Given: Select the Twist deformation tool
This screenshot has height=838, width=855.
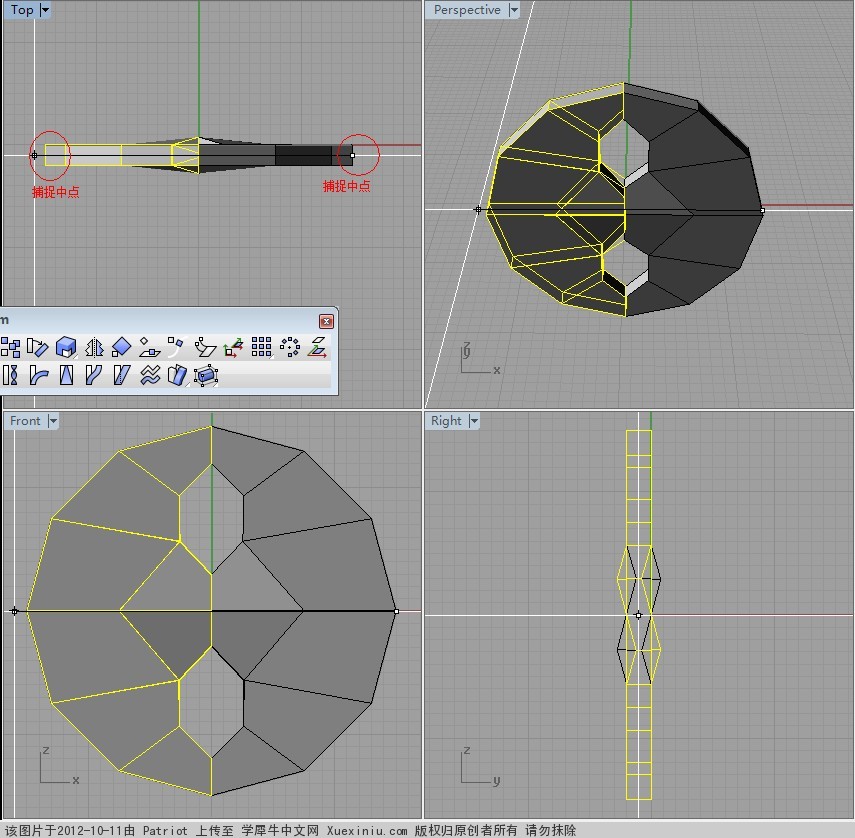Looking at the screenshot, I should pos(10,375).
